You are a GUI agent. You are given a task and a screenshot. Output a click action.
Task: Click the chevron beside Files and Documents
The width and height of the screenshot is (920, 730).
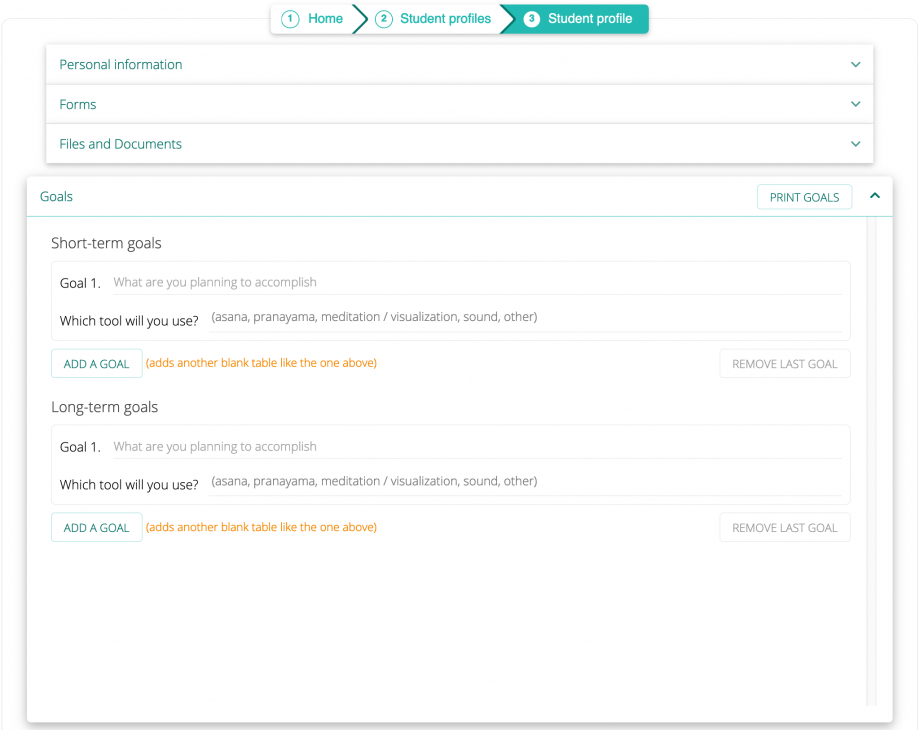(x=856, y=144)
